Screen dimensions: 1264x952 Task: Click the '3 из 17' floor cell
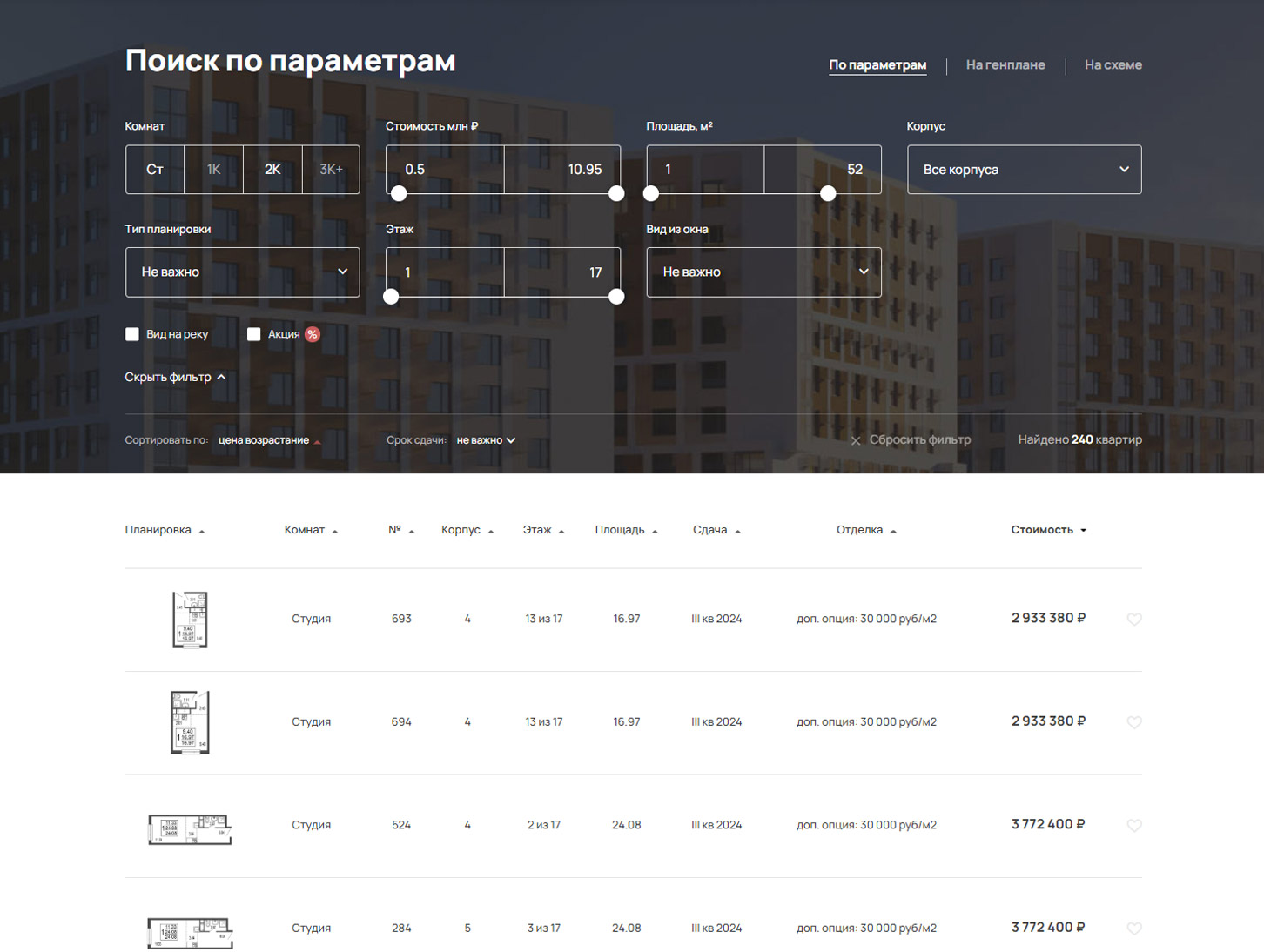[543, 929]
